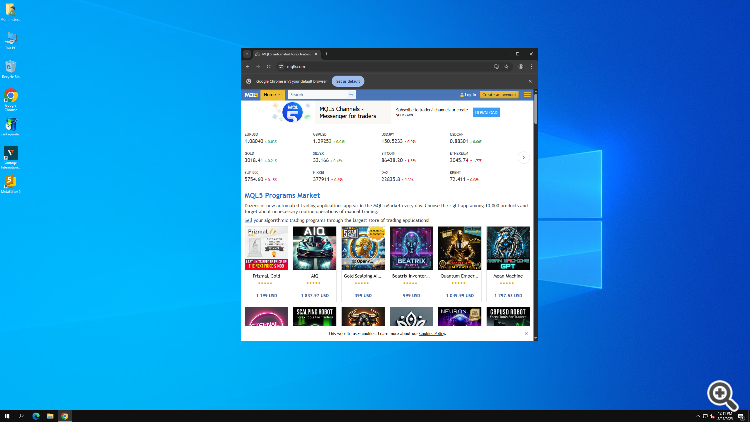Open Google Chrome desktop shortcut
750x422 pixels.
coord(11,99)
